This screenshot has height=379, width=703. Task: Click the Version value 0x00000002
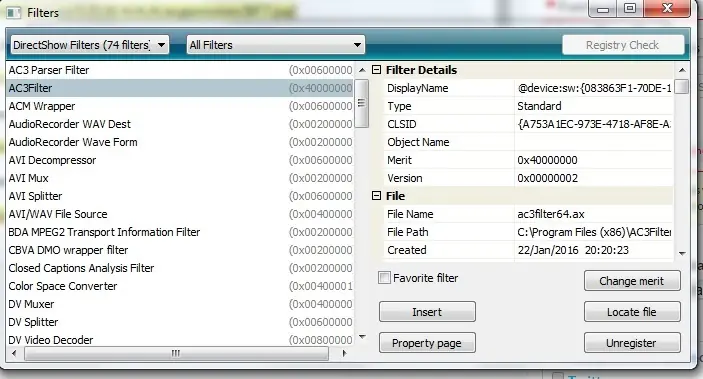[547, 178]
